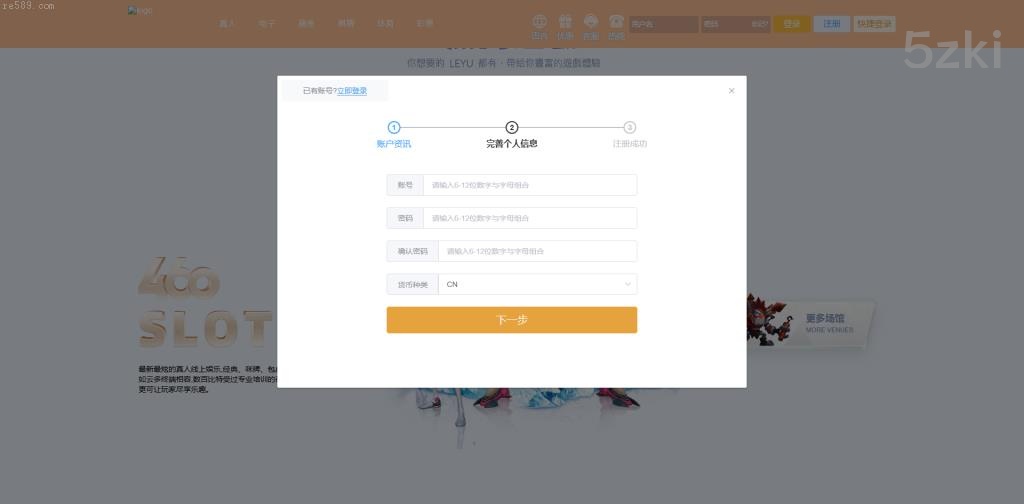Click the globe icon in the top bar
The image size is (1024, 504).
(x=540, y=21)
